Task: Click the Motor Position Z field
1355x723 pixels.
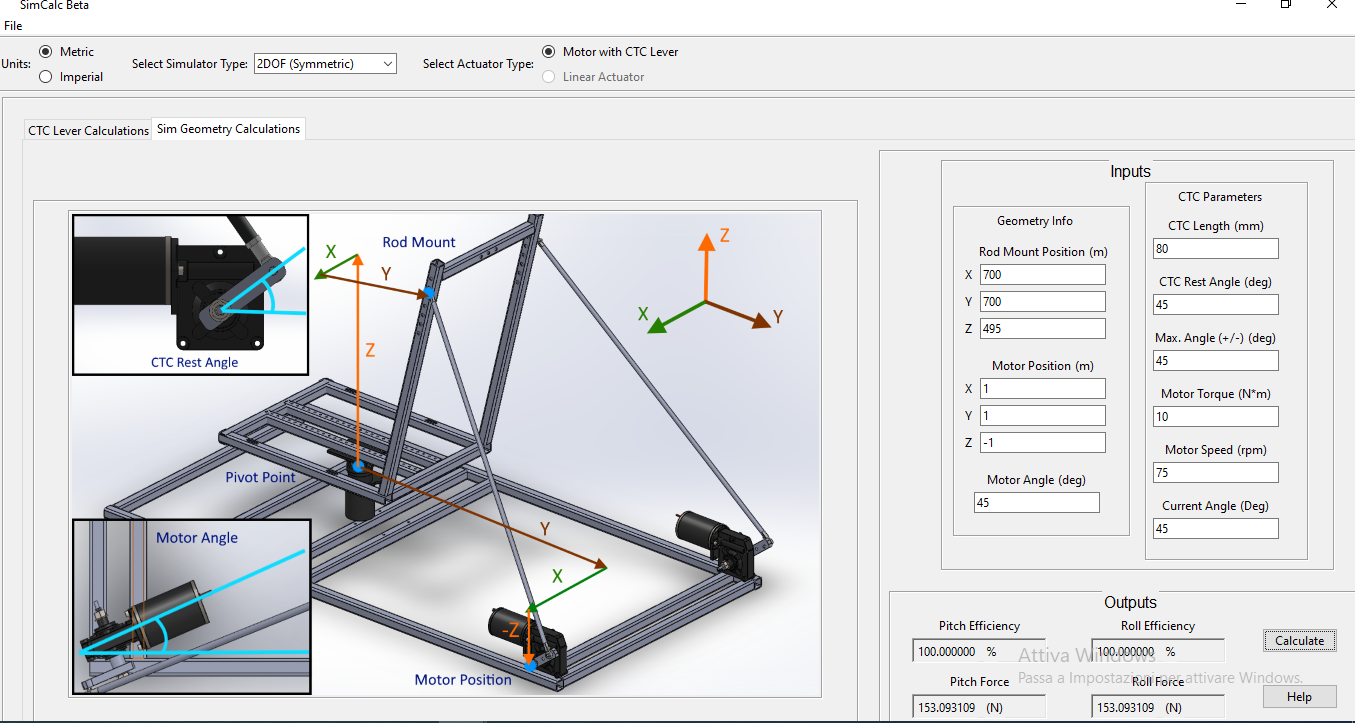Action: point(1042,443)
